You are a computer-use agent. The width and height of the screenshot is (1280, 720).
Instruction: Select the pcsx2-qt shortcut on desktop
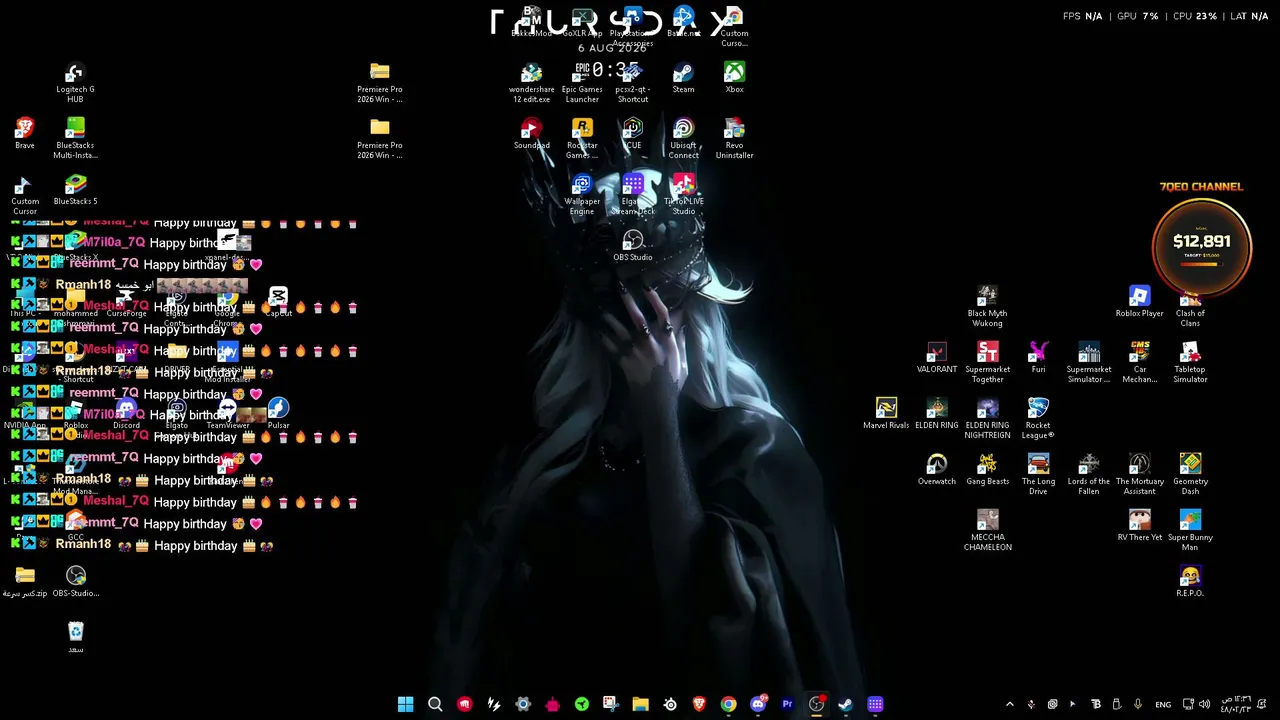click(x=633, y=83)
